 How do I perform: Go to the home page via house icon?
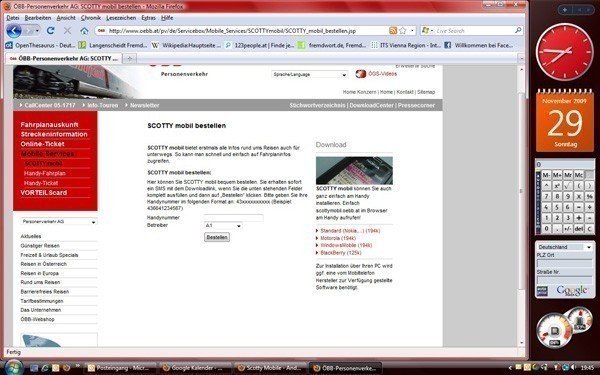(84, 31)
